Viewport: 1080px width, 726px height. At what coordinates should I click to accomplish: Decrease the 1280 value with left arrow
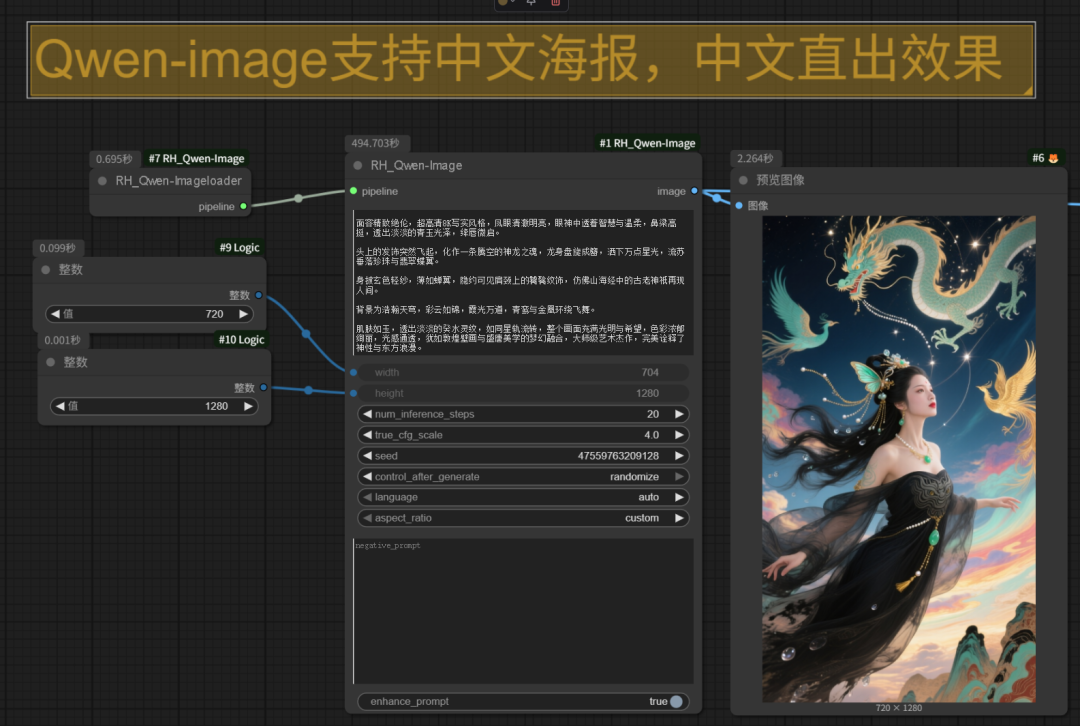(60, 406)
